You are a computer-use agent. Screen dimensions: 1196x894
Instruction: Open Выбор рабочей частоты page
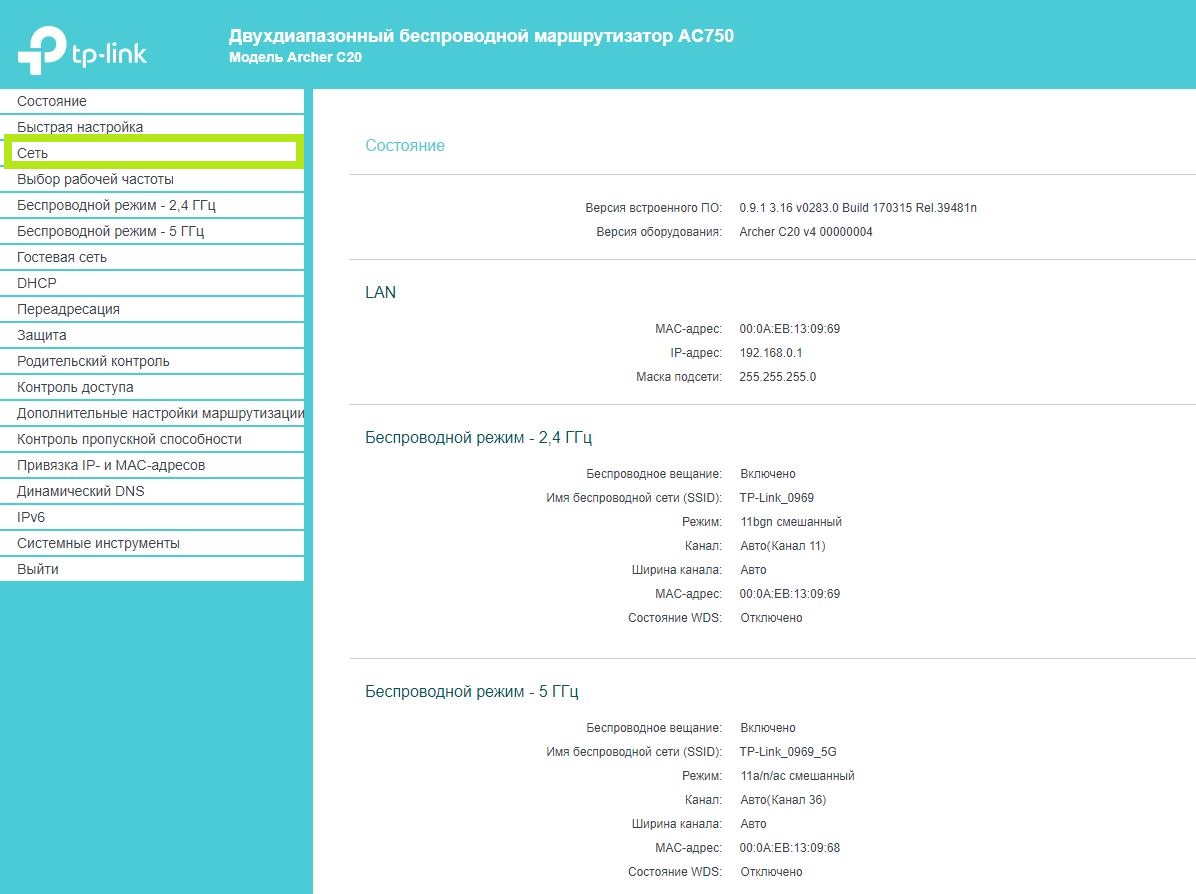pos(95,179)
